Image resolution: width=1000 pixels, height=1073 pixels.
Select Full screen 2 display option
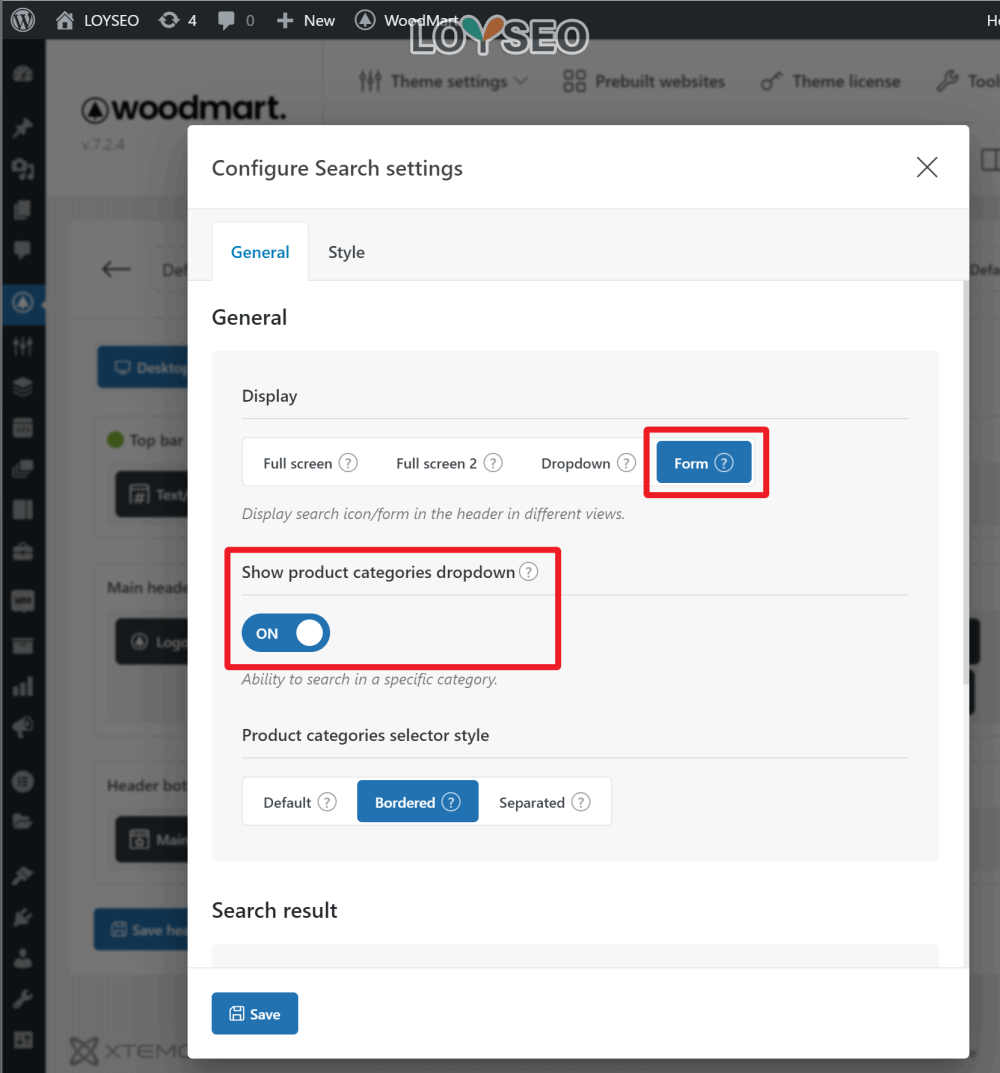coord(448,463)
